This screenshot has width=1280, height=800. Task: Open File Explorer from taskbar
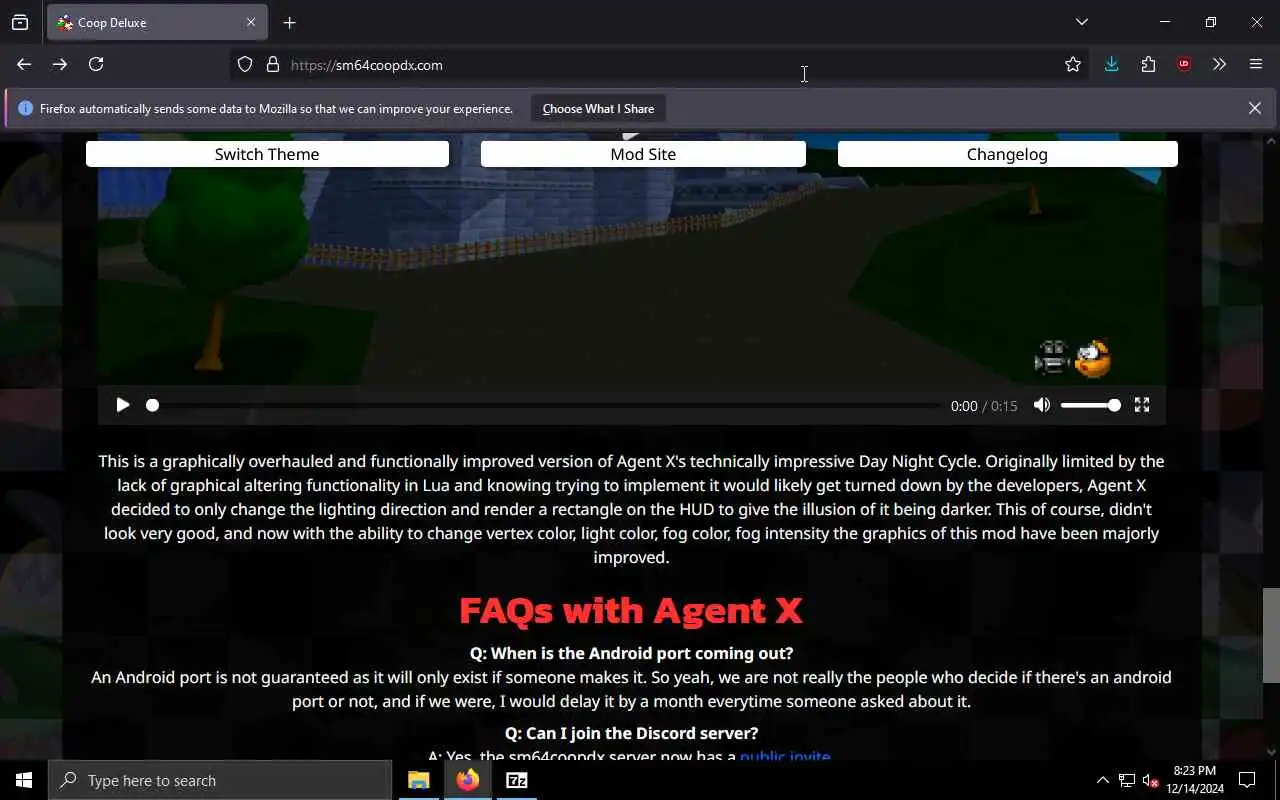coord(419,780)
